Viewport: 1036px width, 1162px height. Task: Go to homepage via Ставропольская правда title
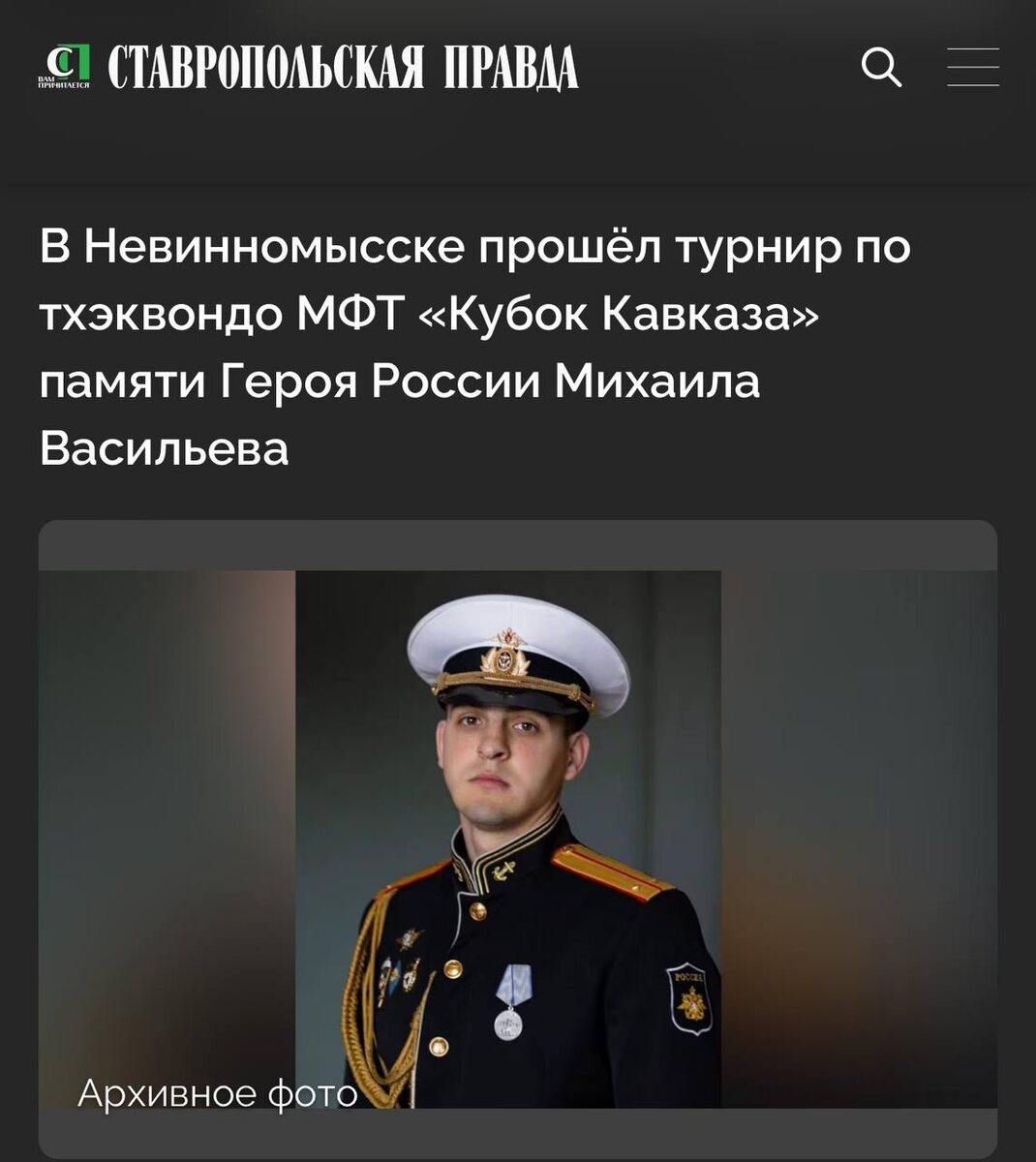[x=343, y=68]
